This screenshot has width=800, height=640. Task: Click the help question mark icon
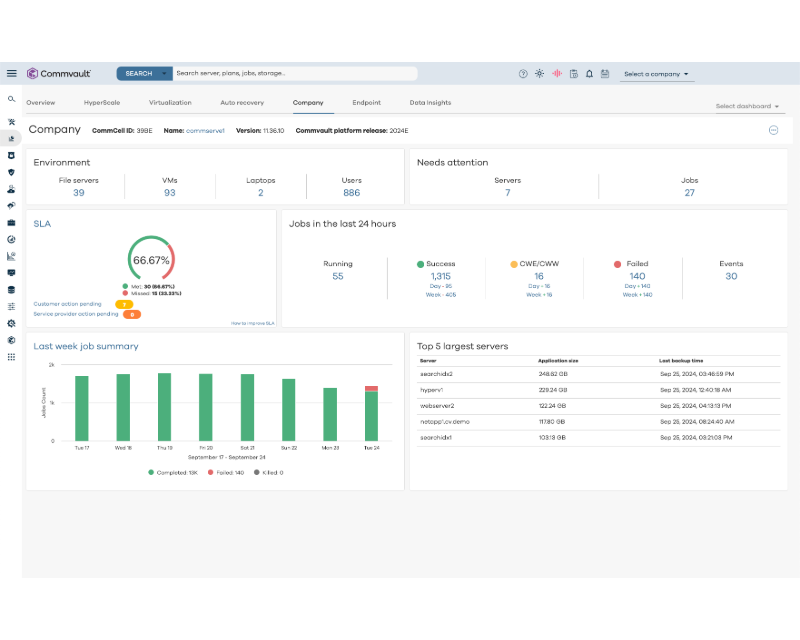pos(523,74)
